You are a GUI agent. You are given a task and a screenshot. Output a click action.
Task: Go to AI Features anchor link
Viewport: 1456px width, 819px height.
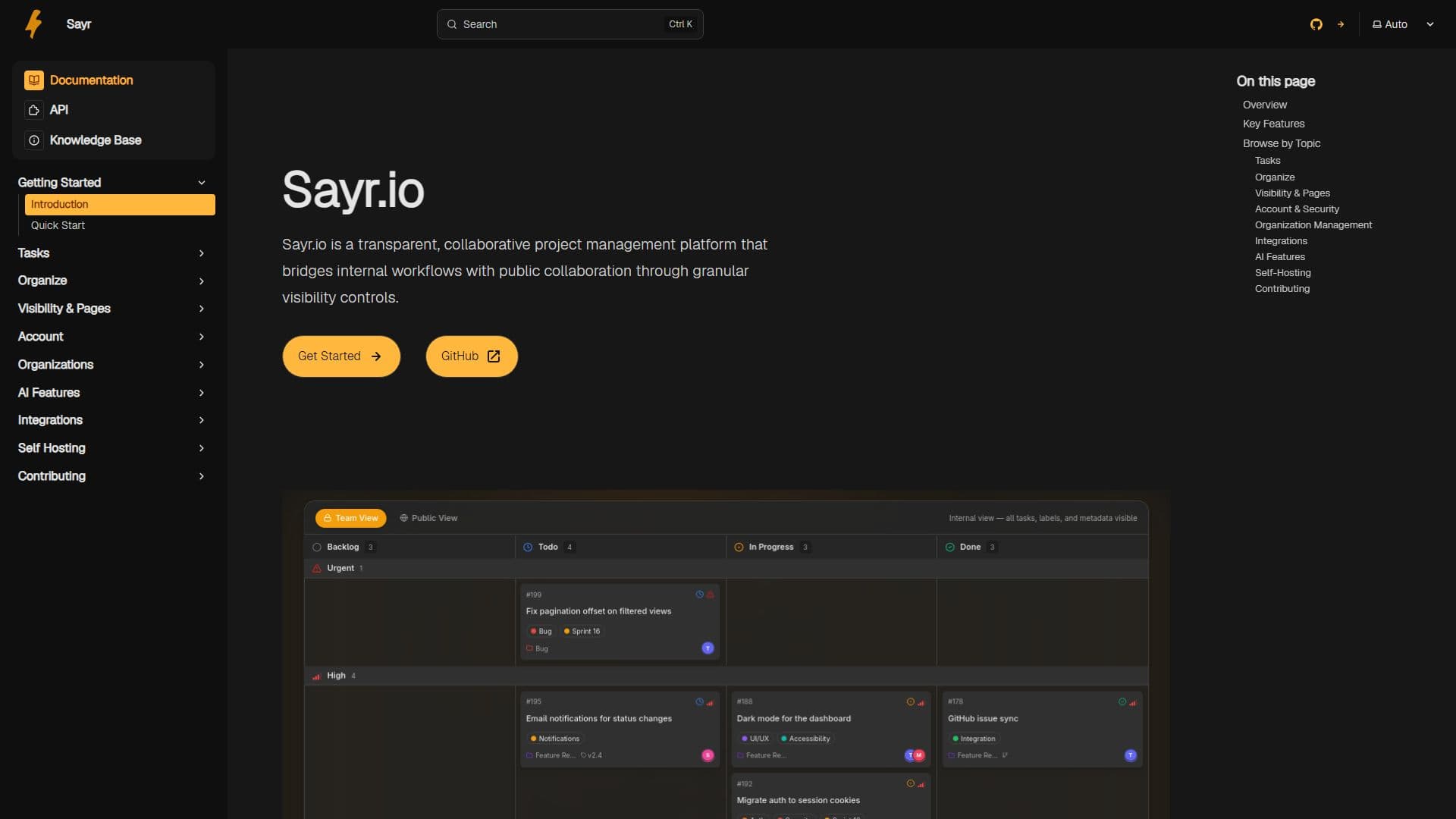click(x=1279, y=257)
